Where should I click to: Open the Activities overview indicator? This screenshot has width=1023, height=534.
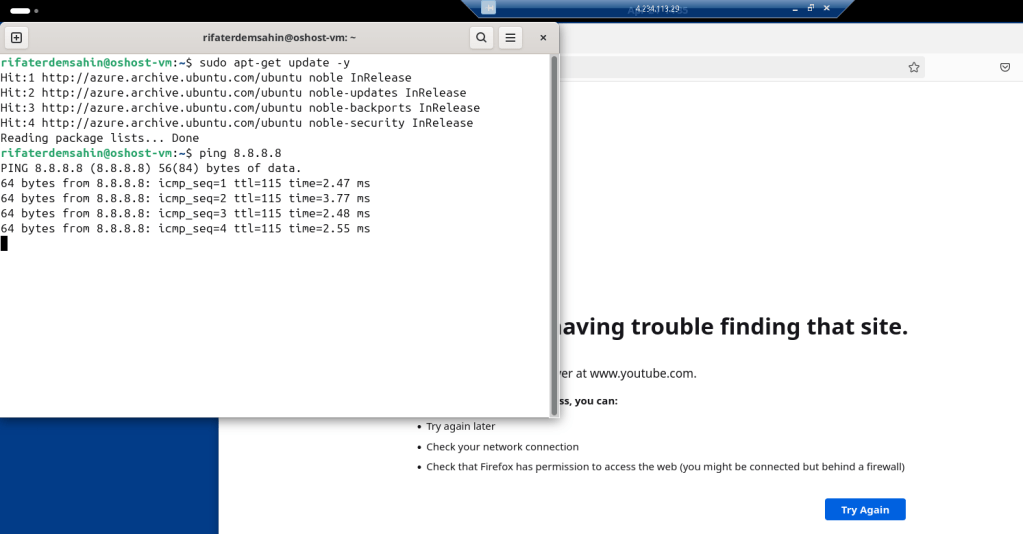pos(24,10)
